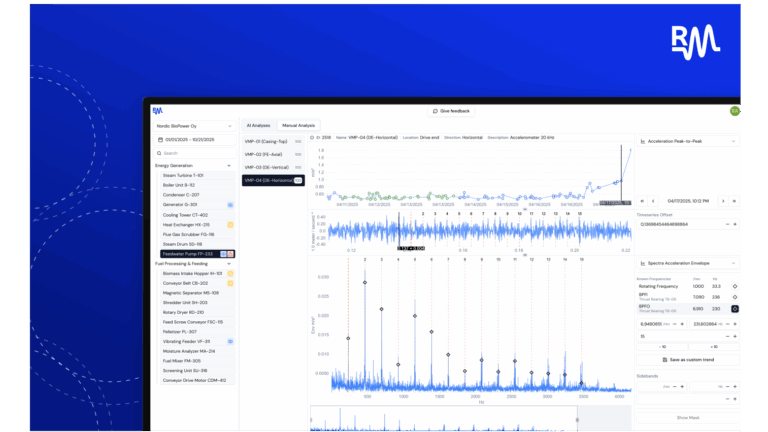This screenshot has height=432, width=768.
Task: Select Cooling Tower CT-402
Action: 197,215
